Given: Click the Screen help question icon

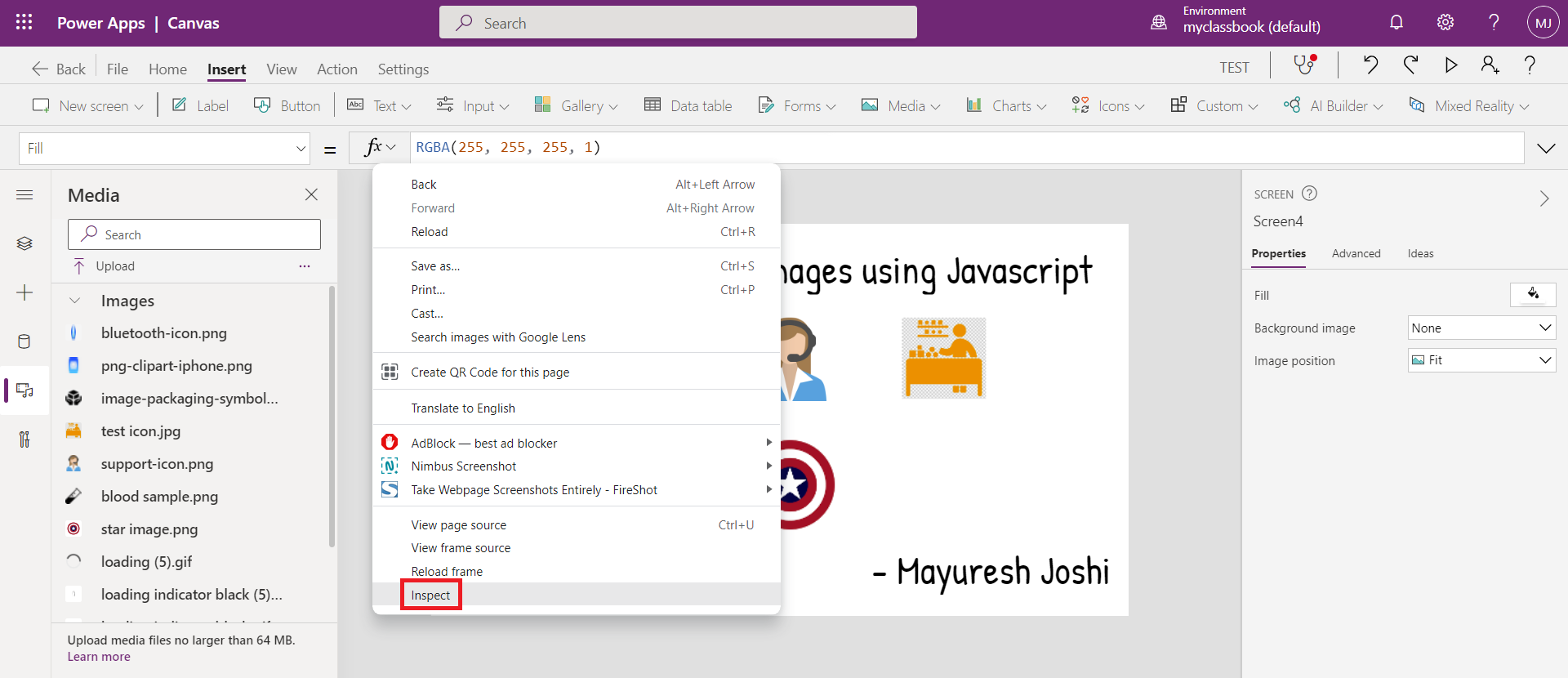Looking at the screenshot, I should [1309, 194].
